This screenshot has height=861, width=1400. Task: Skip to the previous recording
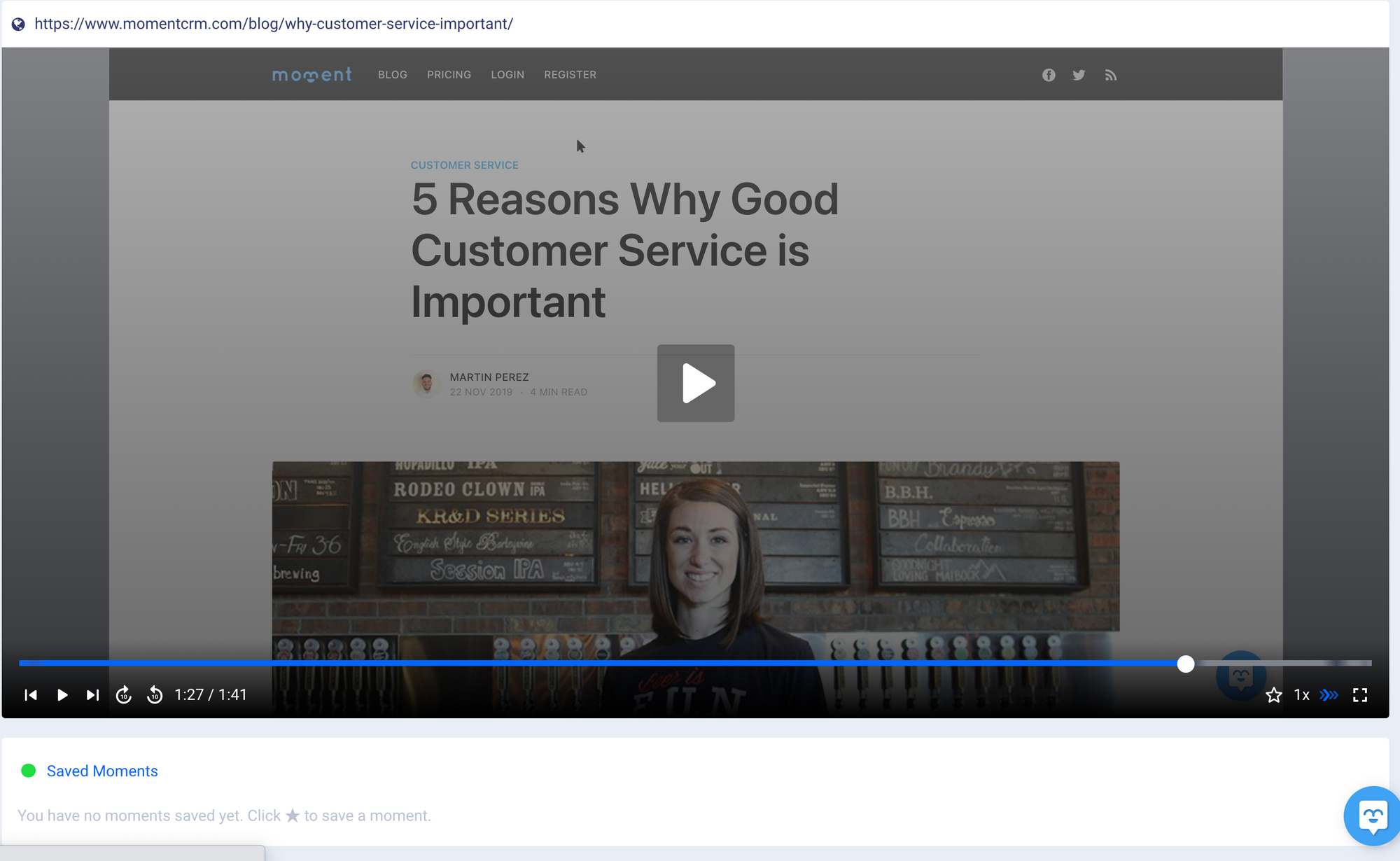[31, 695]
